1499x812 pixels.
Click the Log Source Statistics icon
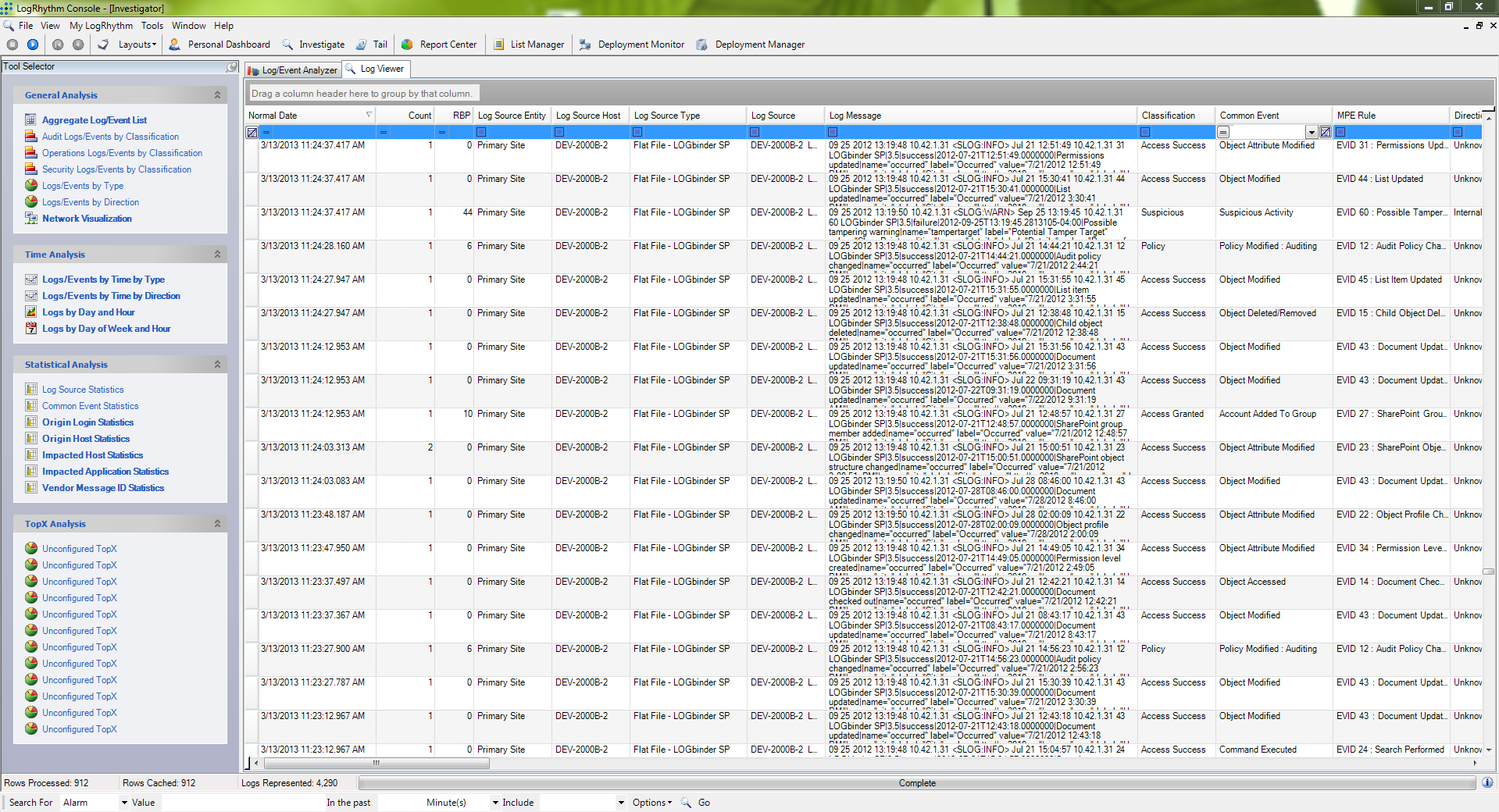[x=30, y=389]
